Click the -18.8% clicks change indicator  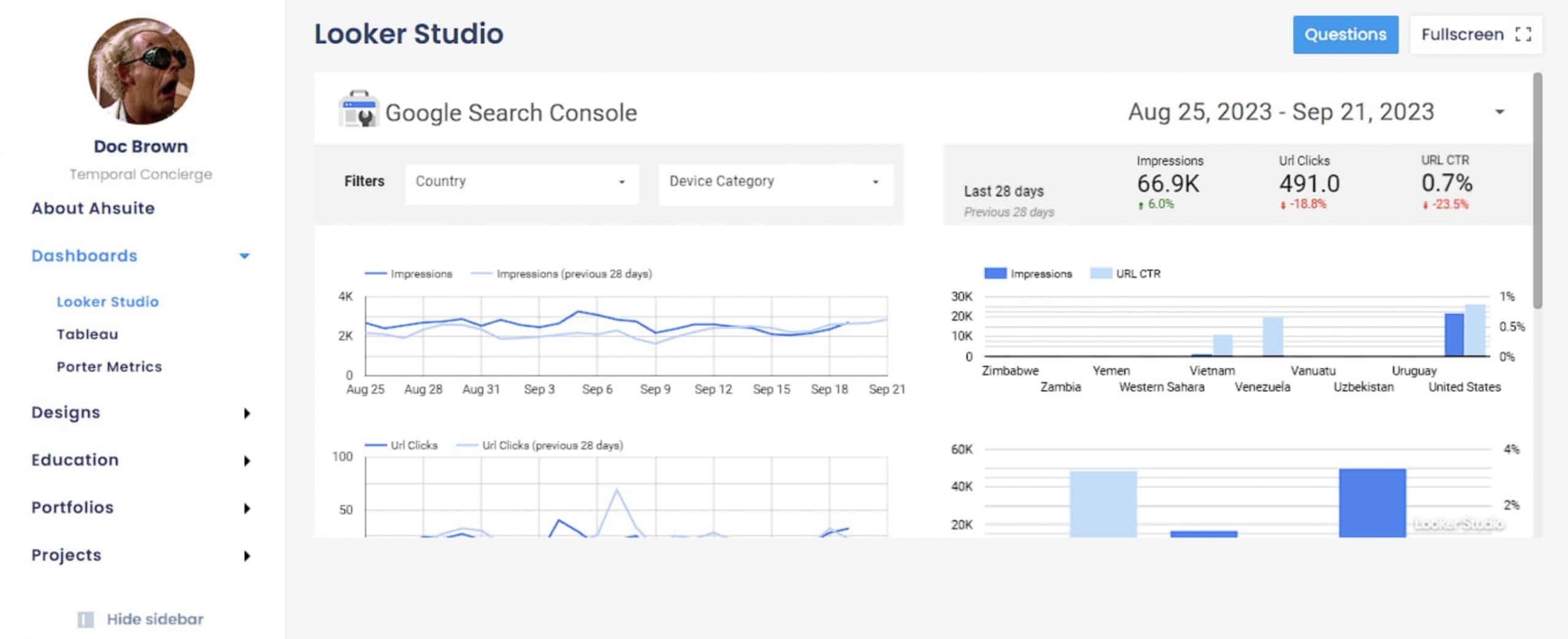pos(1303,204)
